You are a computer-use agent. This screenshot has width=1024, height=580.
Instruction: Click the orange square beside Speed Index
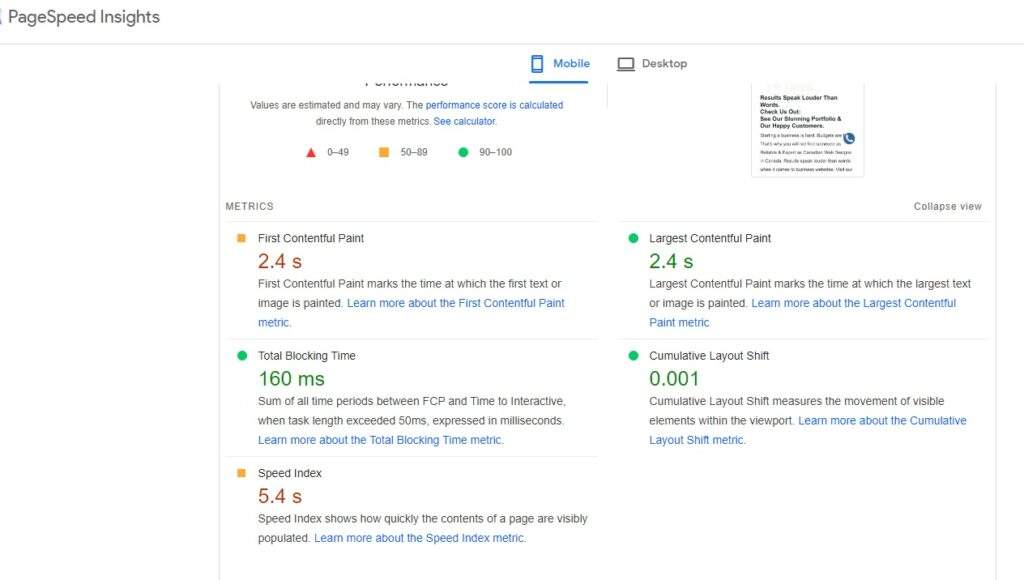(x=240, y=472)
